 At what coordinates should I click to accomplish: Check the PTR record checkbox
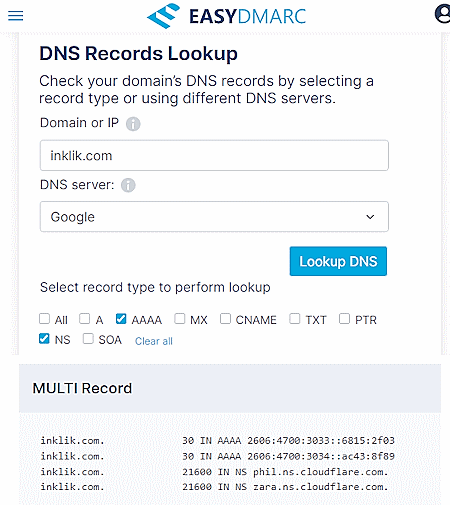[x=344, y=319]
